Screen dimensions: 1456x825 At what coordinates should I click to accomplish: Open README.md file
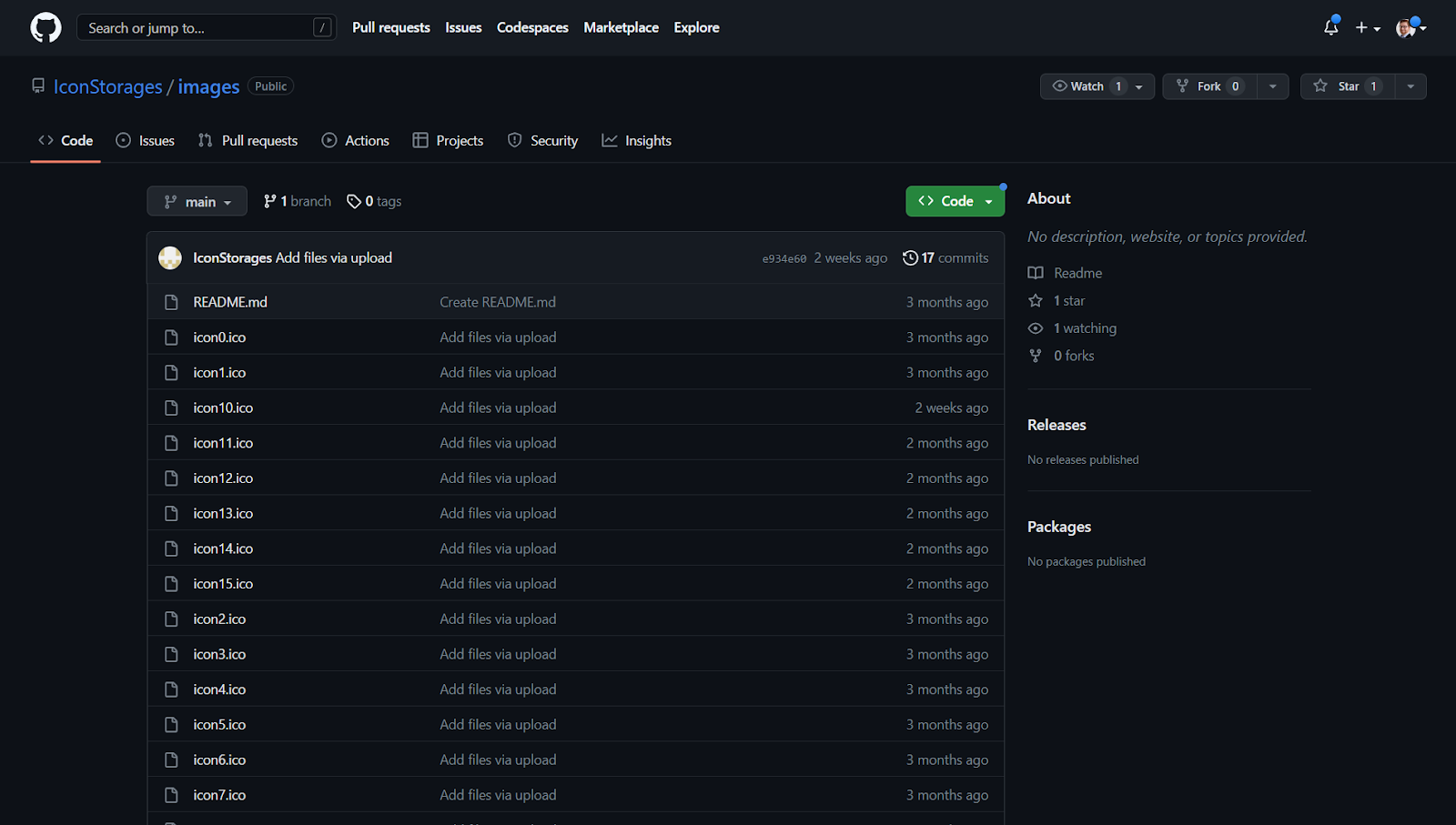pos(230,302)
